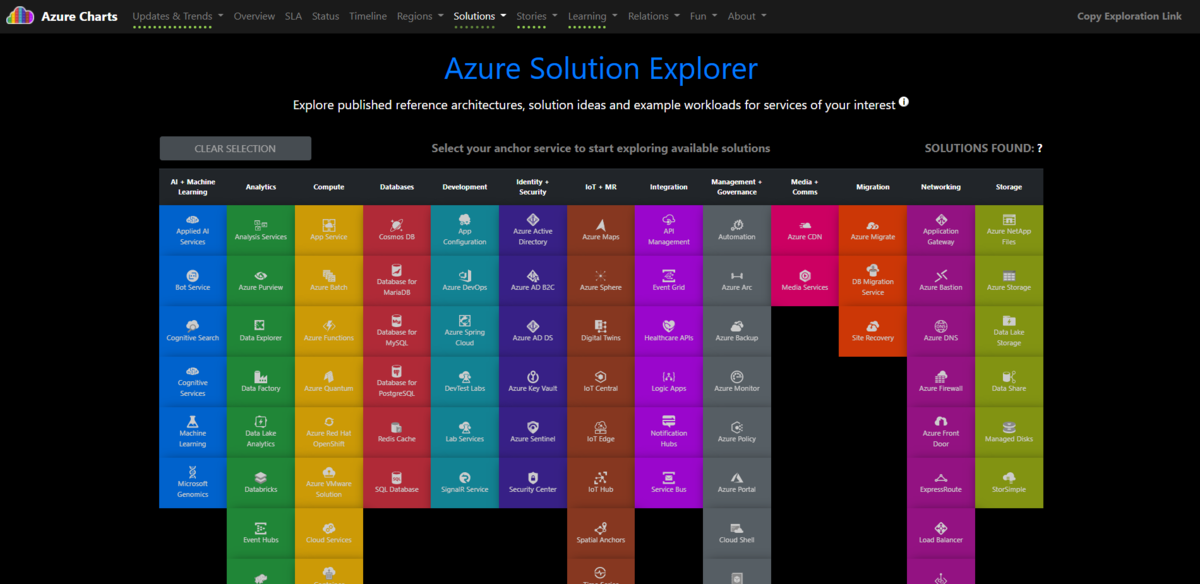This screenshot has height=584, width=1200.
Task: Select the Azure Quantum tile
Action: point(329,381)
